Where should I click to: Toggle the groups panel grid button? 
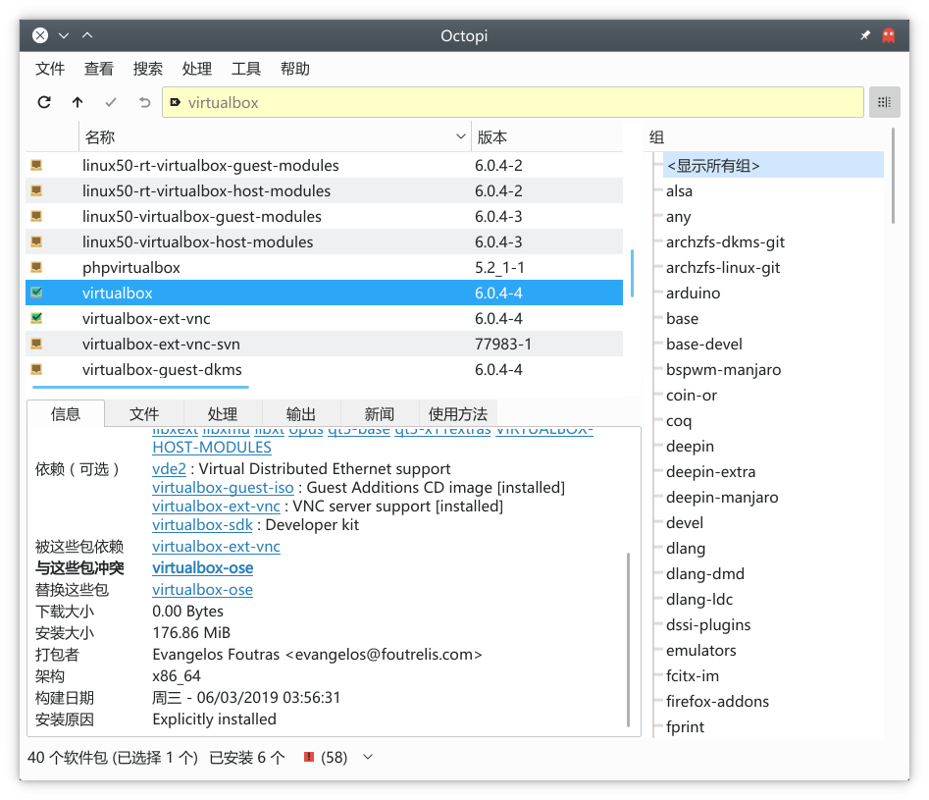point(885,102)
